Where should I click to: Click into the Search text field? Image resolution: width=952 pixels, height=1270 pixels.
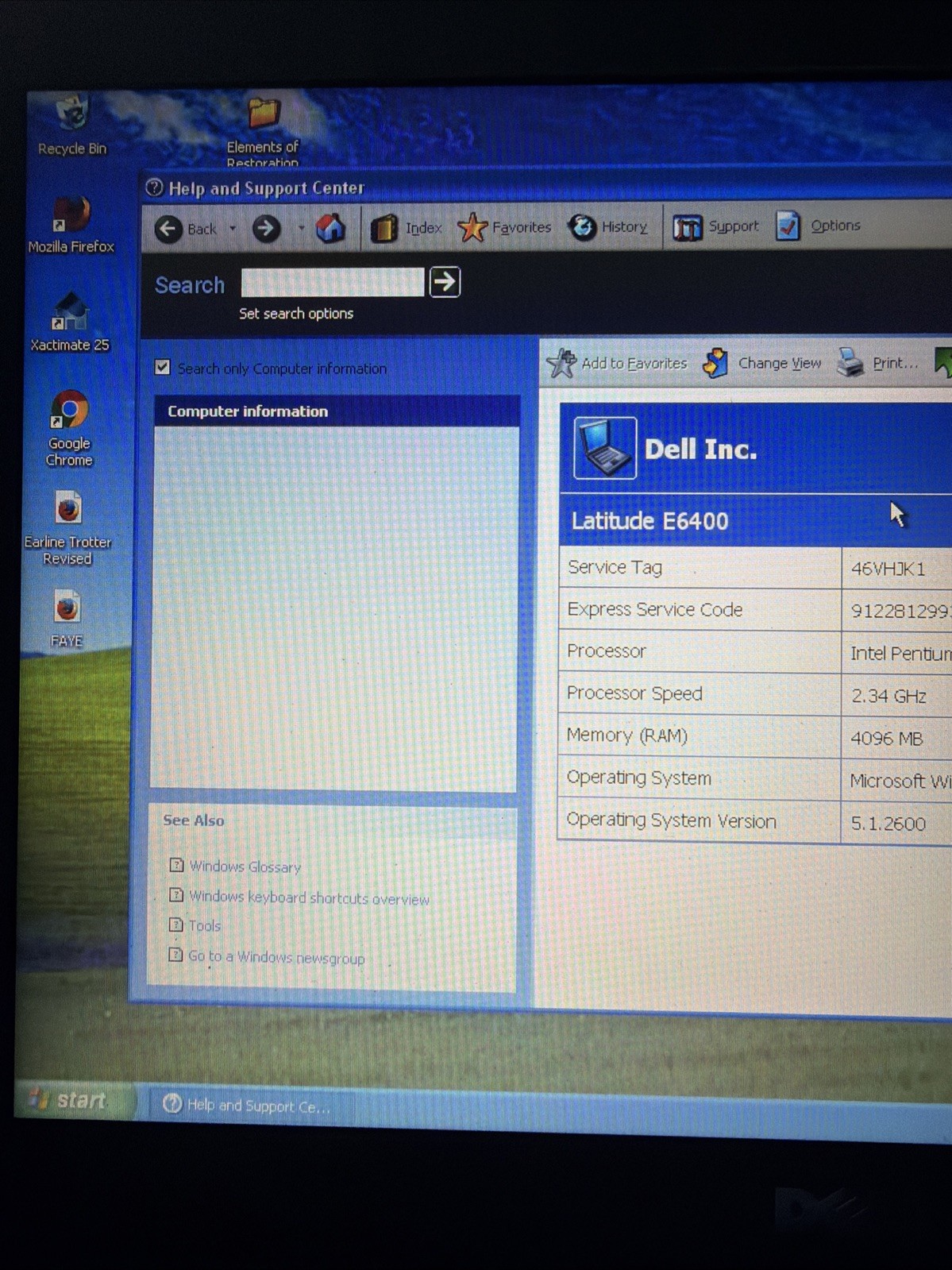tap(332, 282)
